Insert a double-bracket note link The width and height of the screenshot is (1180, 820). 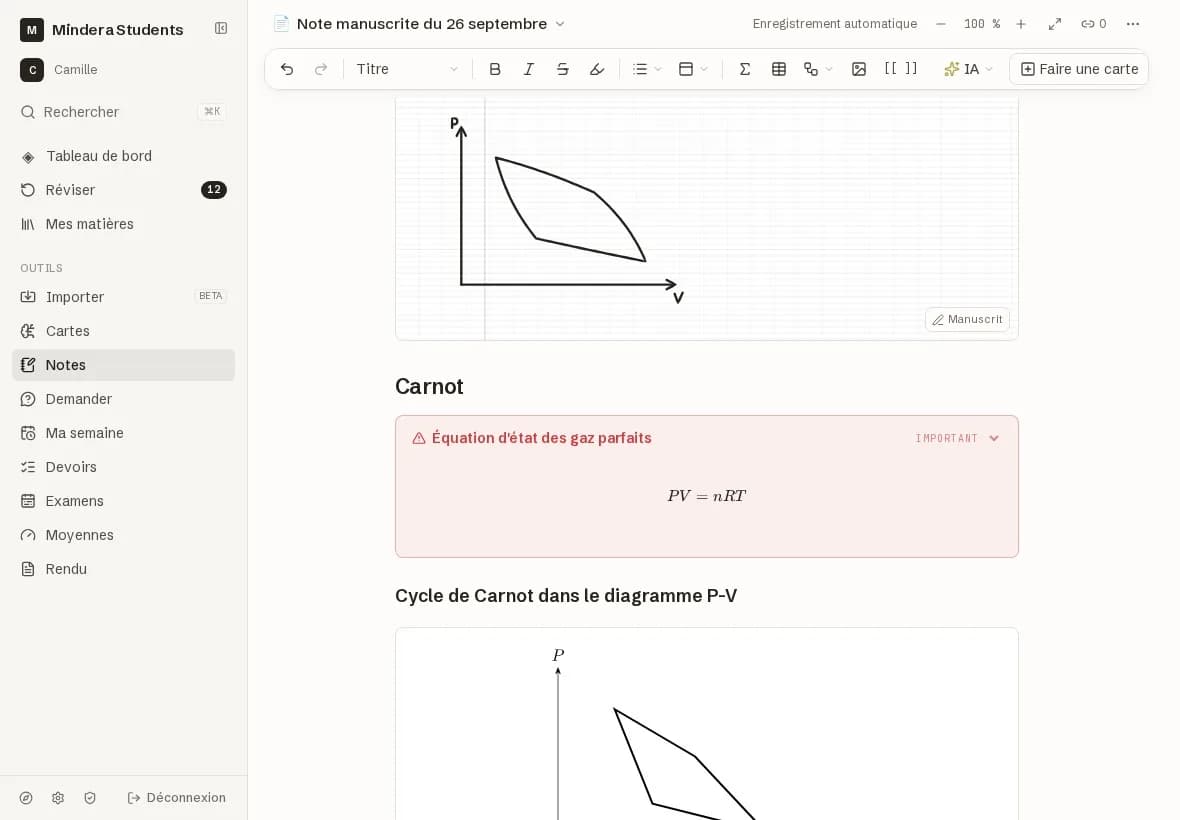click(x=901, y=69)
